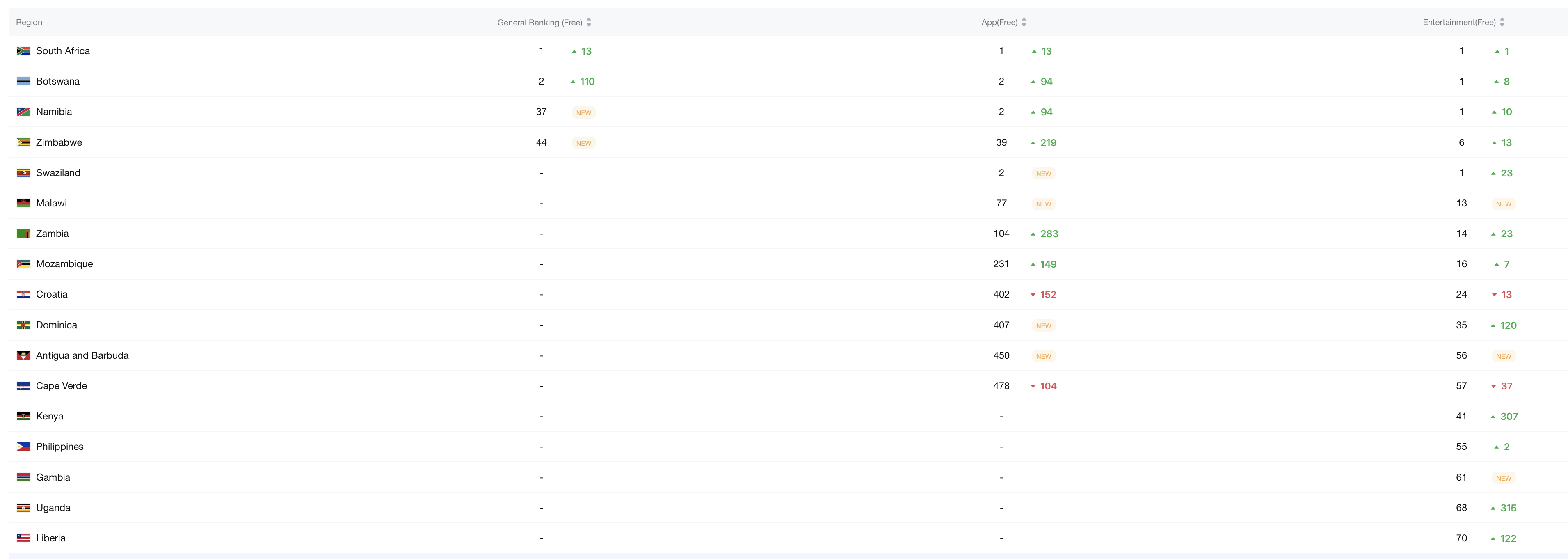Click Dominica's 120 Entertainment change value

(1509, 325)
